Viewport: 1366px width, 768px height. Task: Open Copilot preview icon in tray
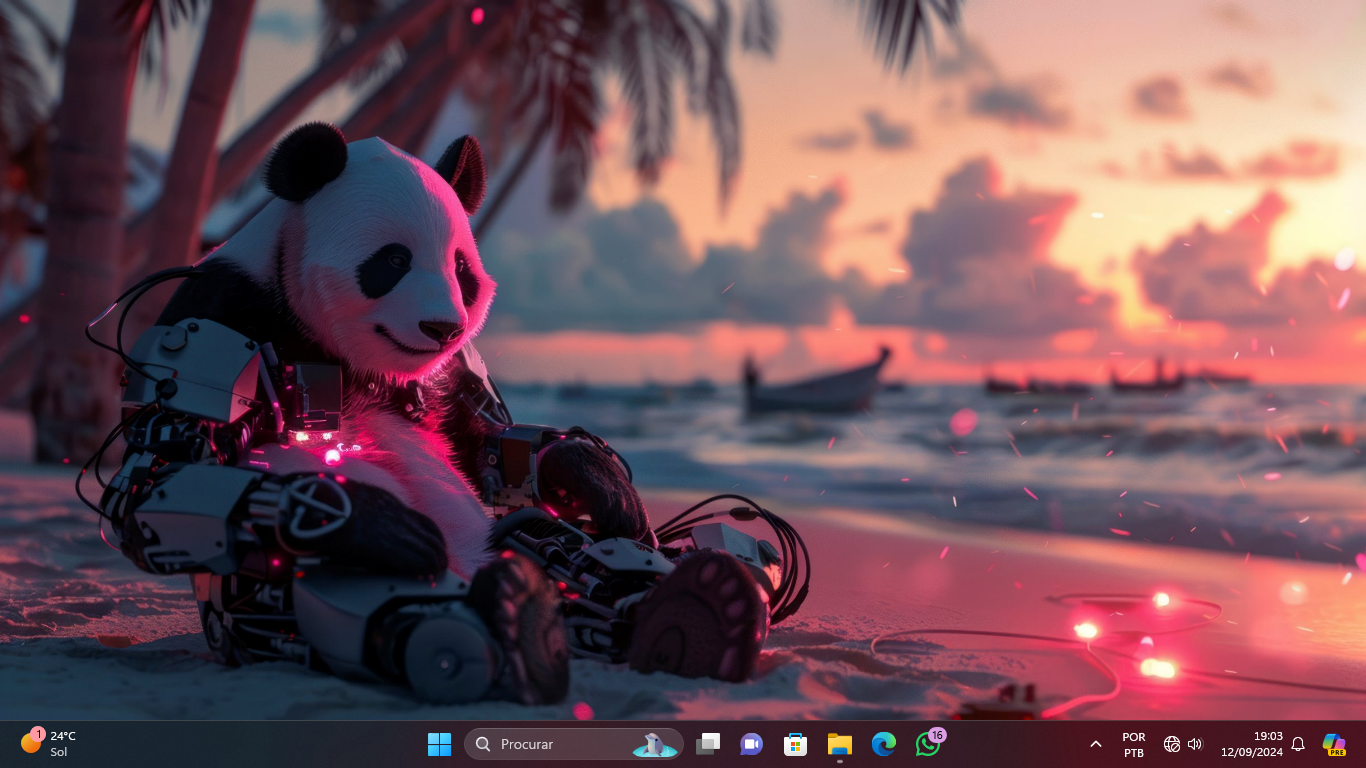pos(1333,744)
